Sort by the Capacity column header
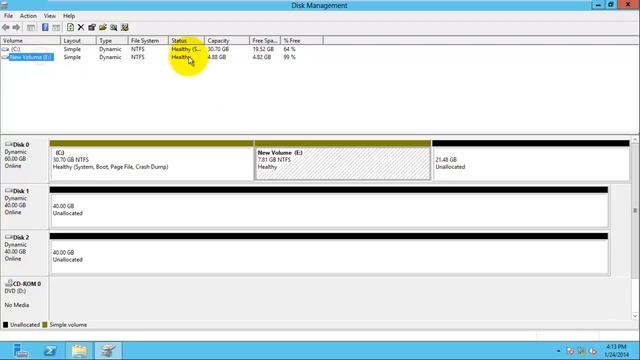Viewport: 640px width, 360px height. tap(227, 40)
